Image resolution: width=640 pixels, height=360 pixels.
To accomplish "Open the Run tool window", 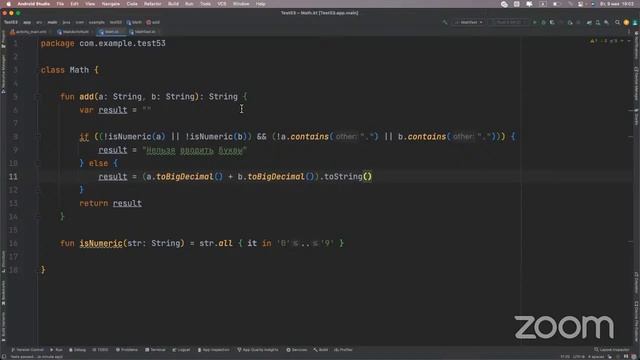I will pyautogui.click(x=56, y=350).
